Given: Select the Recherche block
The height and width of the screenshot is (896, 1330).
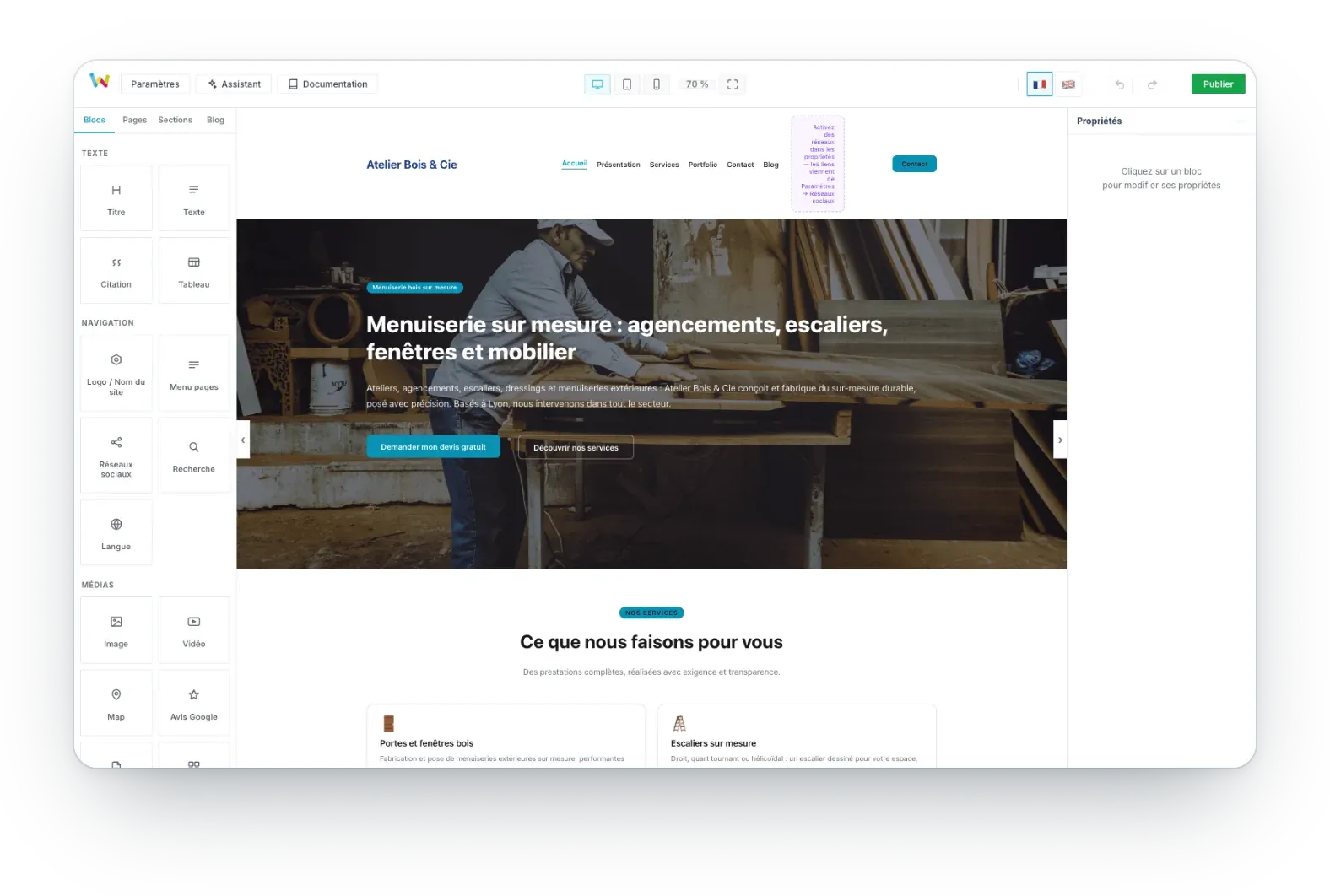Looking at the screenshot, I should tap(194, 456).
